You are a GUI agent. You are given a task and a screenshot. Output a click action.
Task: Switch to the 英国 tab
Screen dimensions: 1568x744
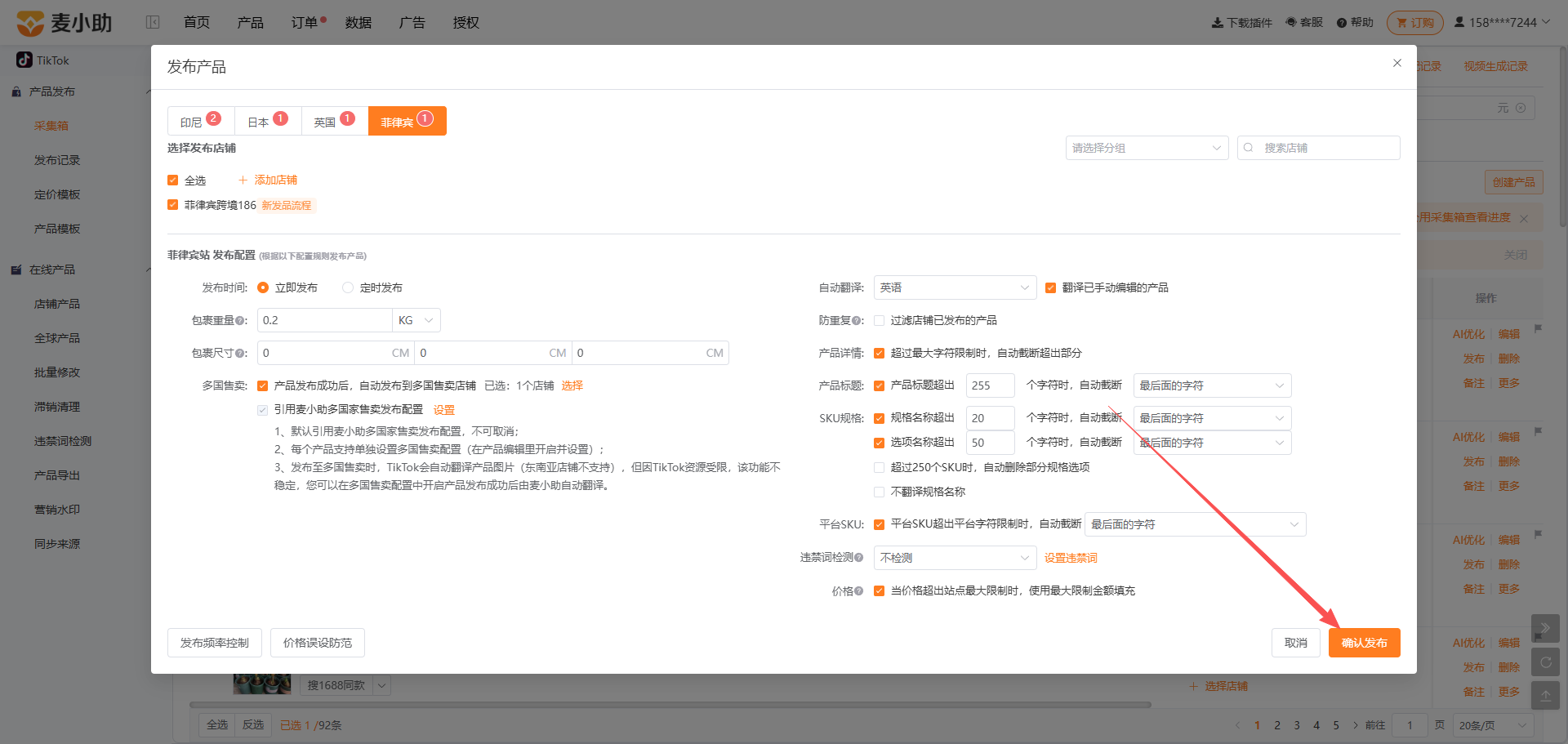click(x=335, y=121)
